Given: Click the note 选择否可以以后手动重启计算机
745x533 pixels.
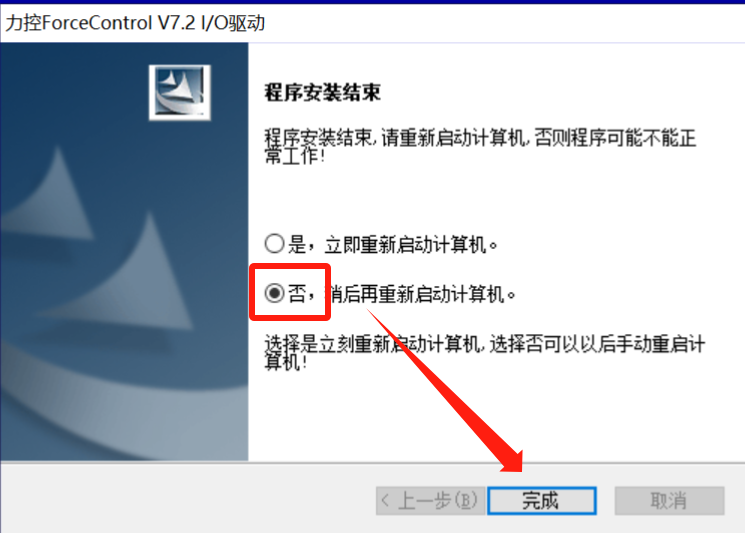Looking at the screenshot, I should (x=485, y=352).
